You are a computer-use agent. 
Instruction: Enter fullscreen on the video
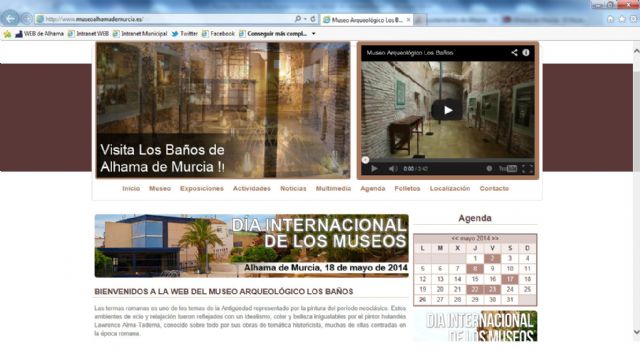click(x=528, y=169)
